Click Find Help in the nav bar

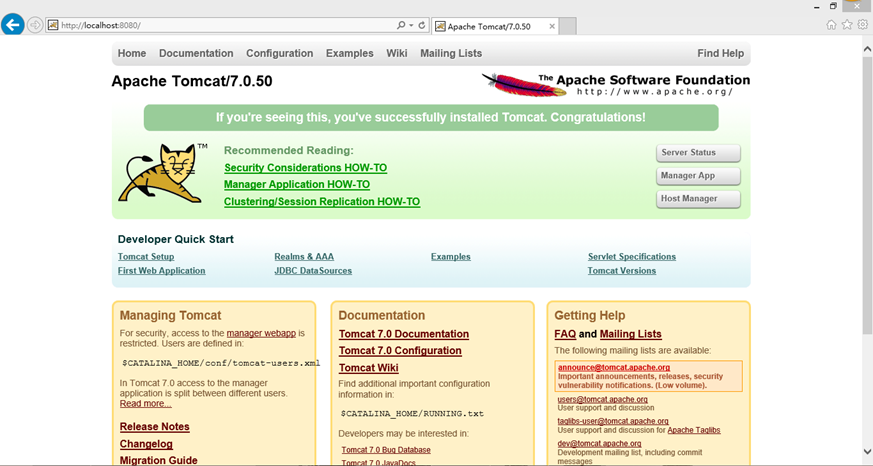point(720,53)
